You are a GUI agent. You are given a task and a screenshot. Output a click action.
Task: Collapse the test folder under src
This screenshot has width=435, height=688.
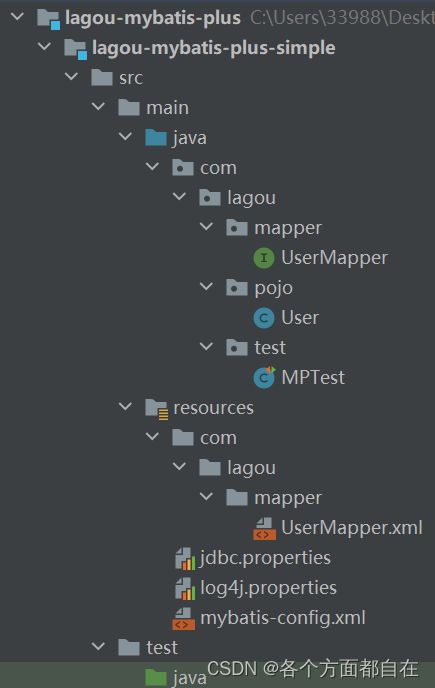tap(98, 646)
